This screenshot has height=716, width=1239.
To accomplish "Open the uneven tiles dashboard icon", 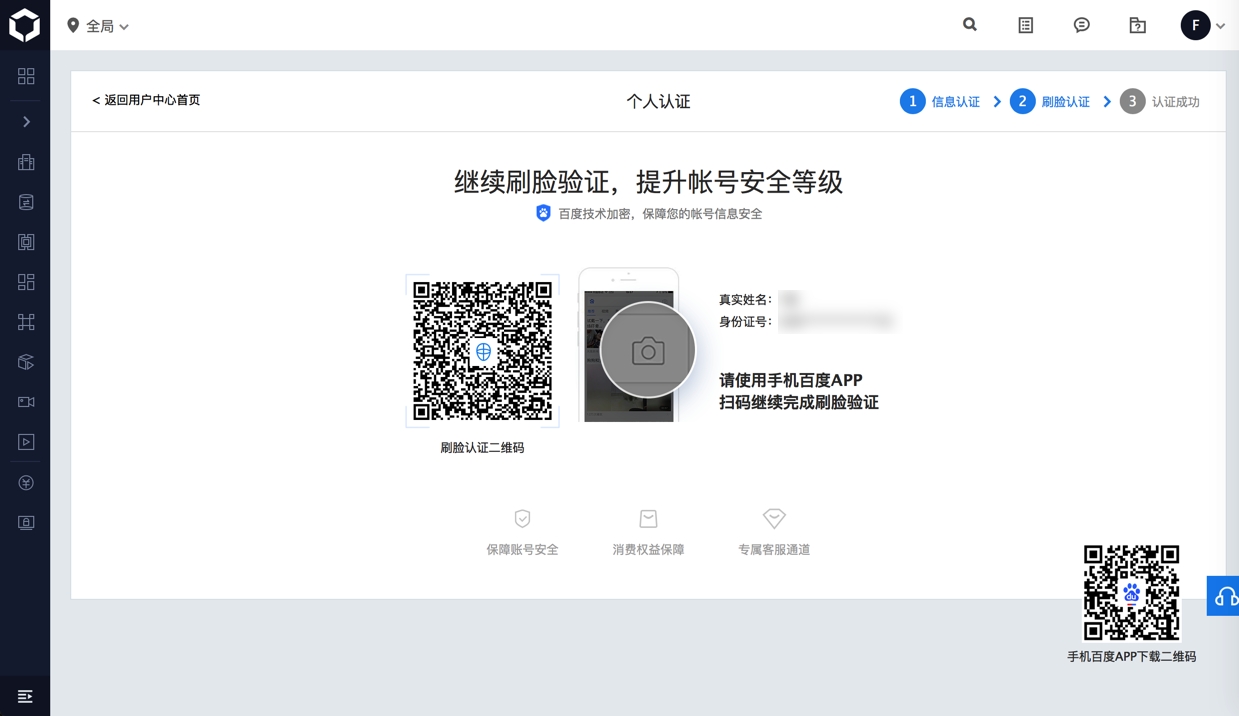I will click(x=26, y=282).
